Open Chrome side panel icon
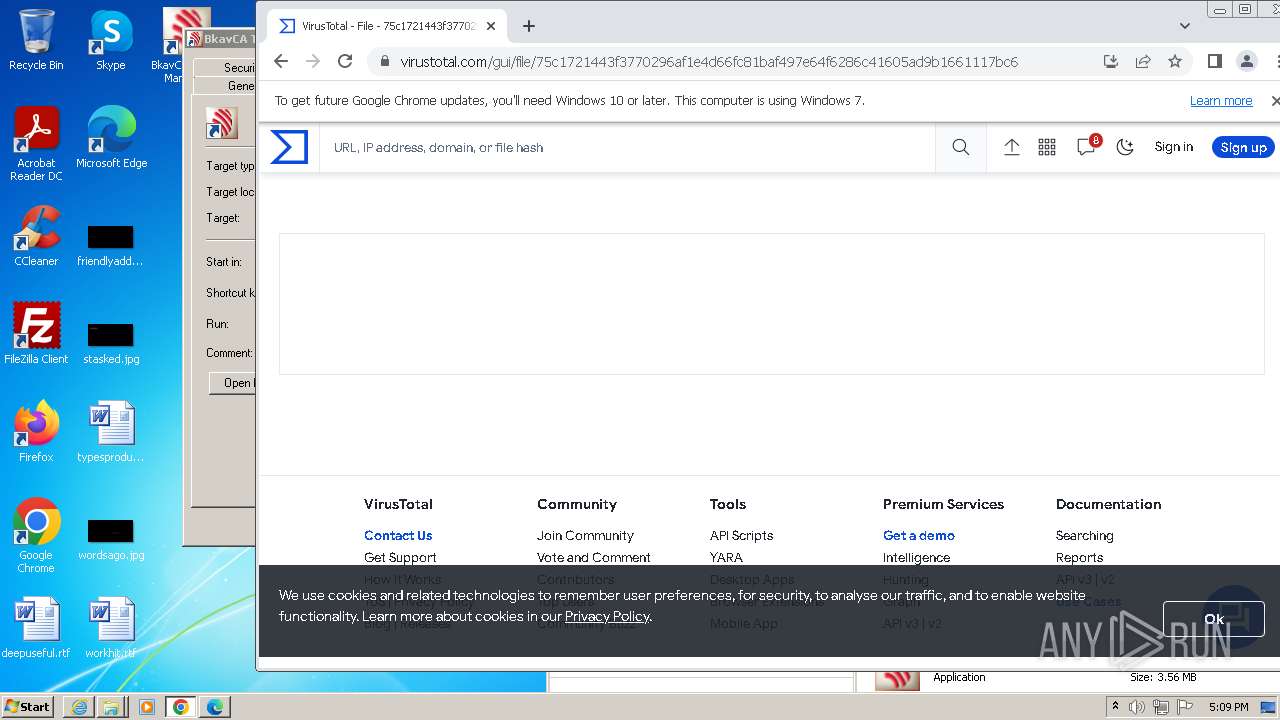Screen dimensions: 1280x720 (x=1215, y=61)
